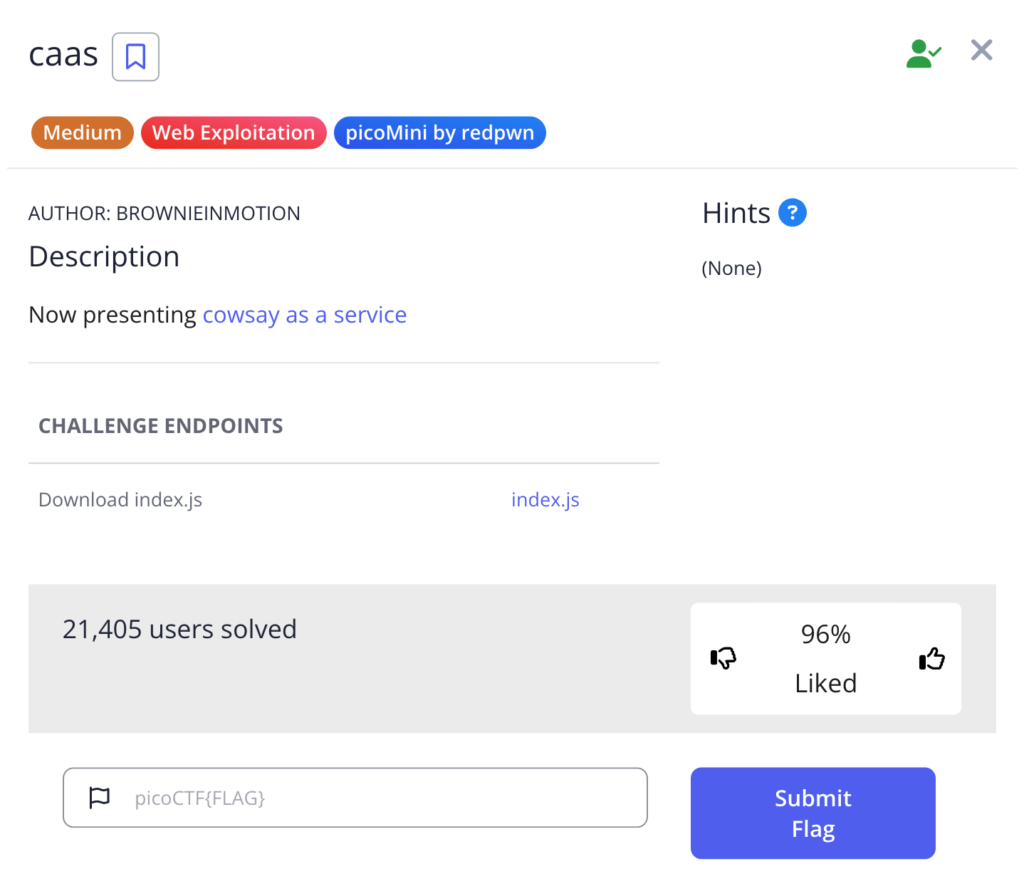Click the 96% Liked rating text
The width and height of the screenshot is (1024, 896).
(x=825, y=658)
